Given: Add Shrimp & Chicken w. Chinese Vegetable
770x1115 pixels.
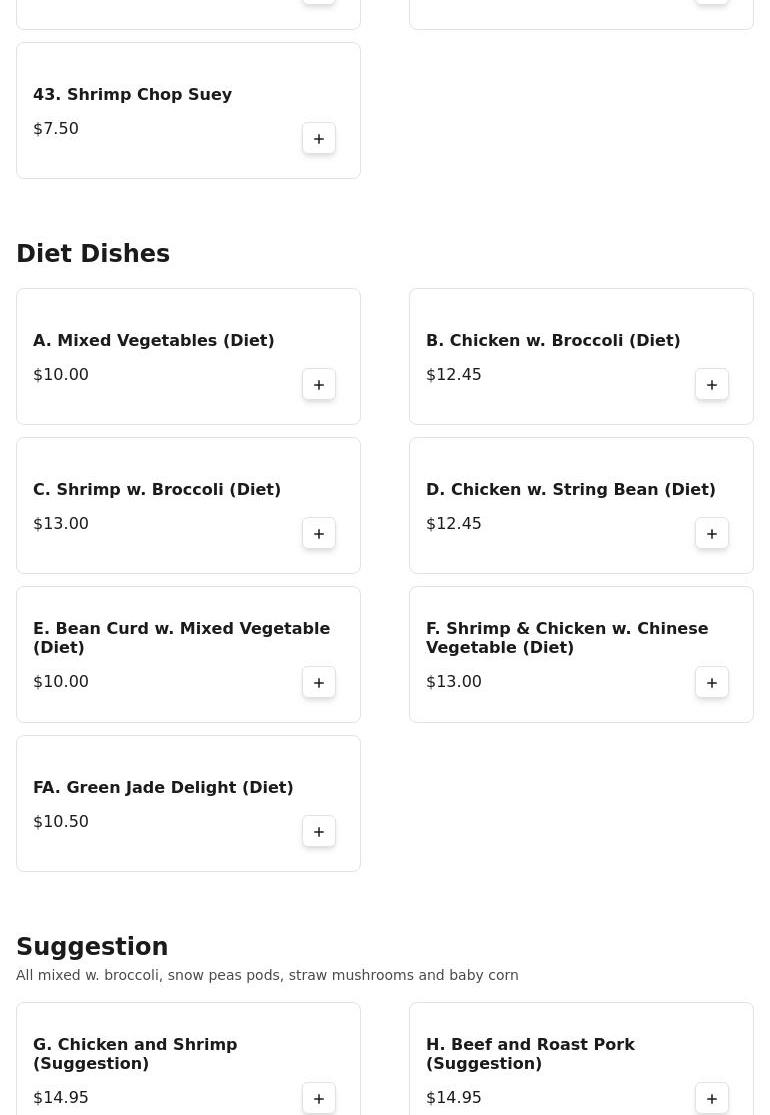Looking at the screenshot, I should [712, 683].
